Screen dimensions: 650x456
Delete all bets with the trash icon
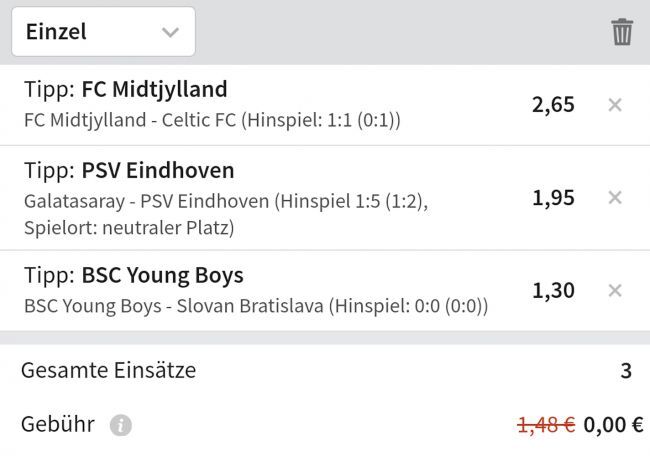tap(622, 32)
